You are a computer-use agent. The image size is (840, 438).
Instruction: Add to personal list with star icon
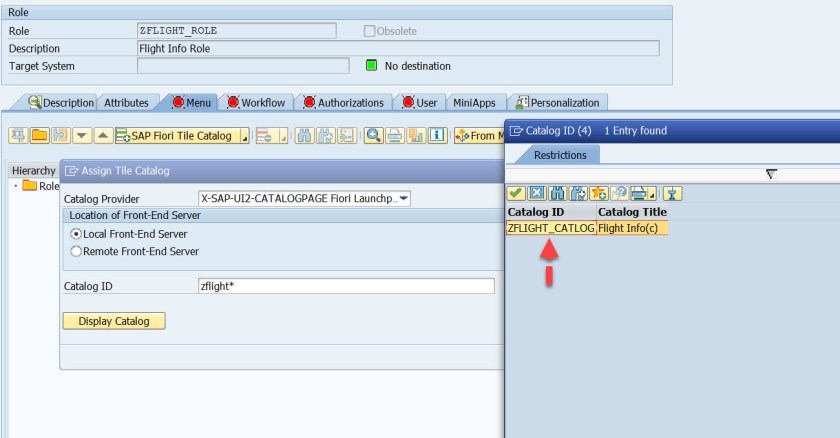point(599,193)
